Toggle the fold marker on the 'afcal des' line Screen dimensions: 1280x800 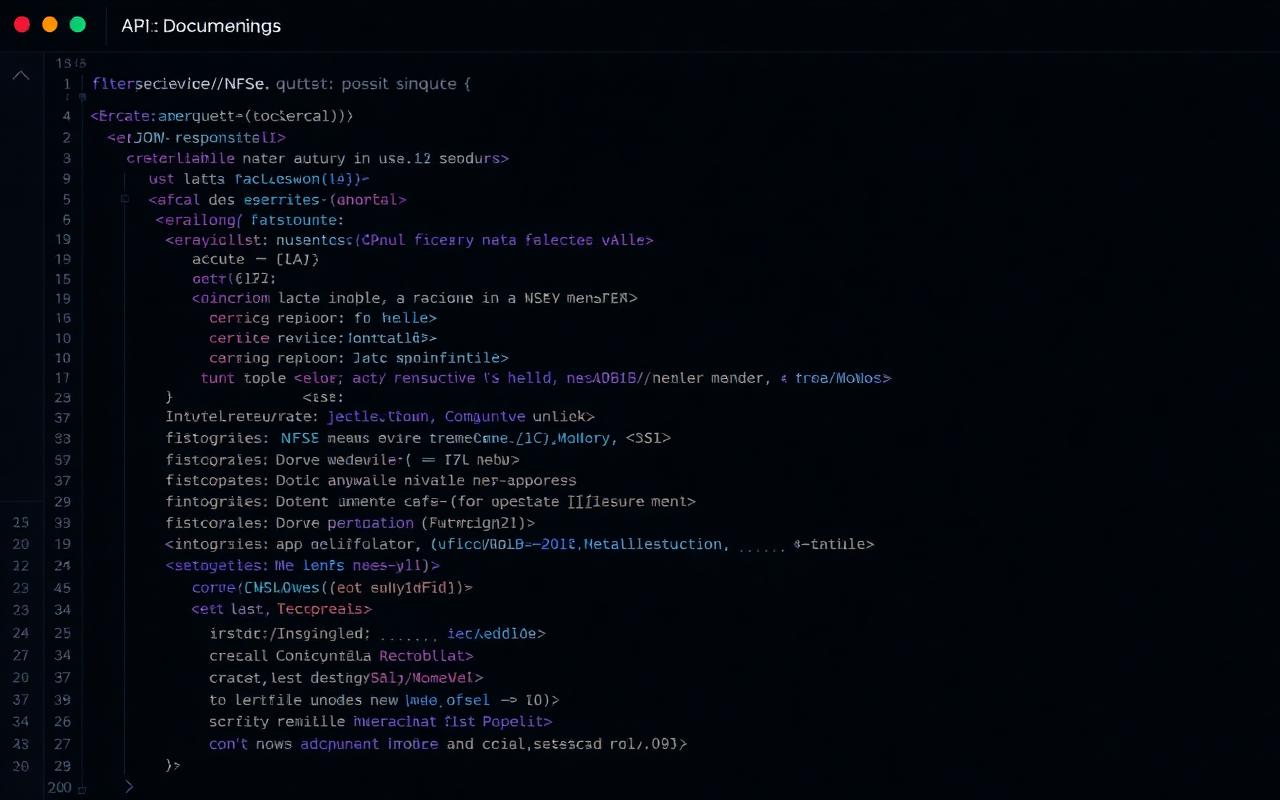point(125,199)
